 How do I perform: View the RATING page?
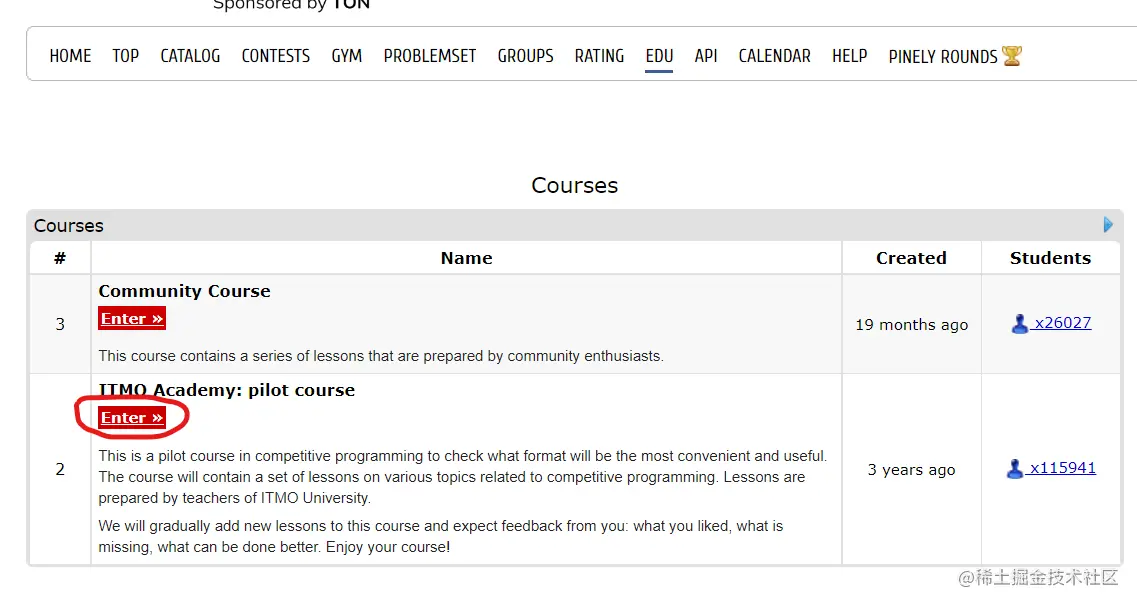[599, 56]
